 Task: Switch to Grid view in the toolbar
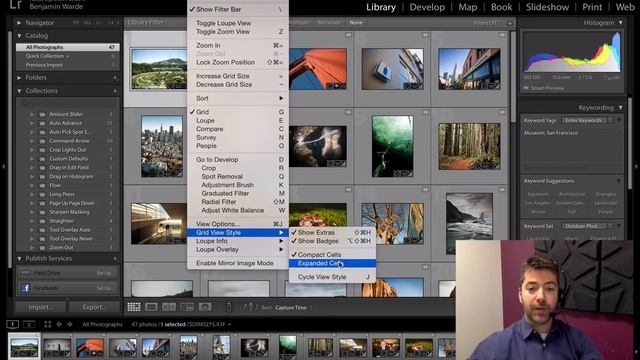pos(134,307)
